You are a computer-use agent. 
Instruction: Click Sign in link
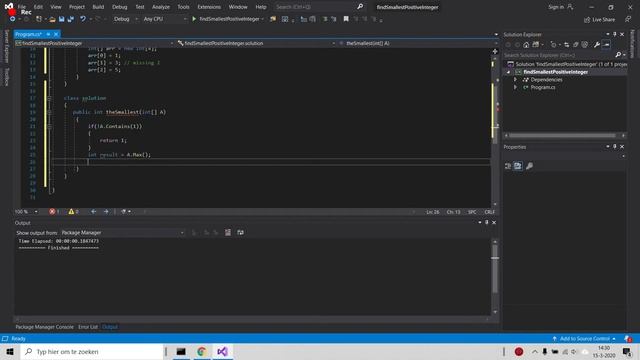[560, 7]
